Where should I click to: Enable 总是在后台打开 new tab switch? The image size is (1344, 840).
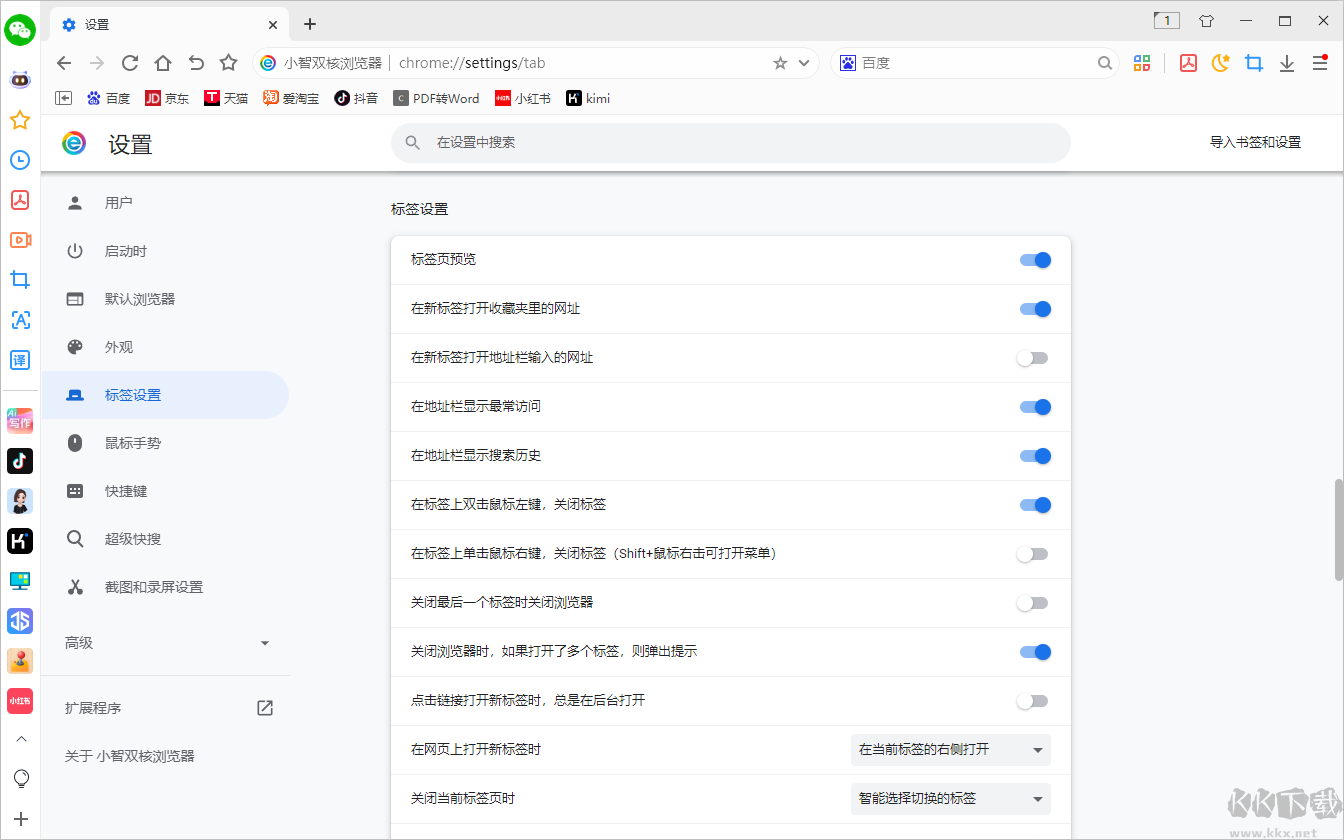pyautogui.click(x=1032, y=701)
